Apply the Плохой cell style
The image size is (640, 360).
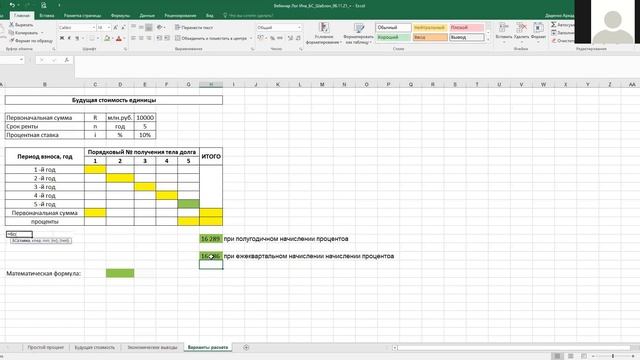(x=467, y=28)
